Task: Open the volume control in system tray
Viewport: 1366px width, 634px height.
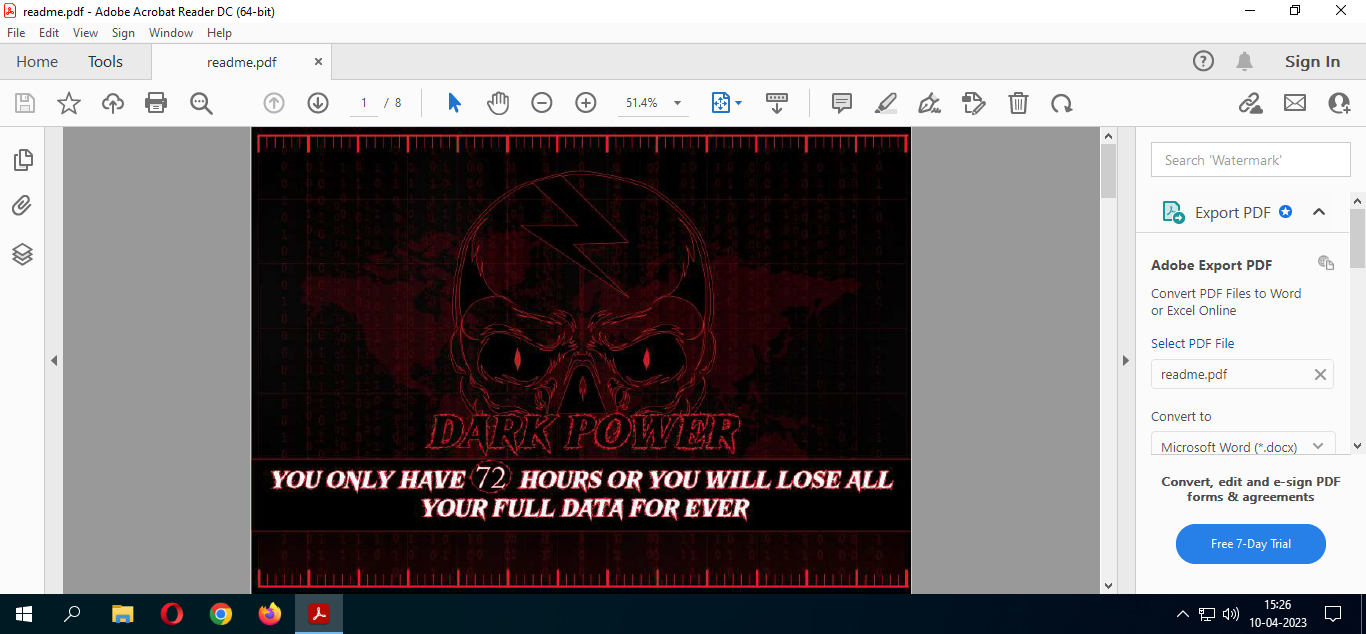Action: point(1231,614)
